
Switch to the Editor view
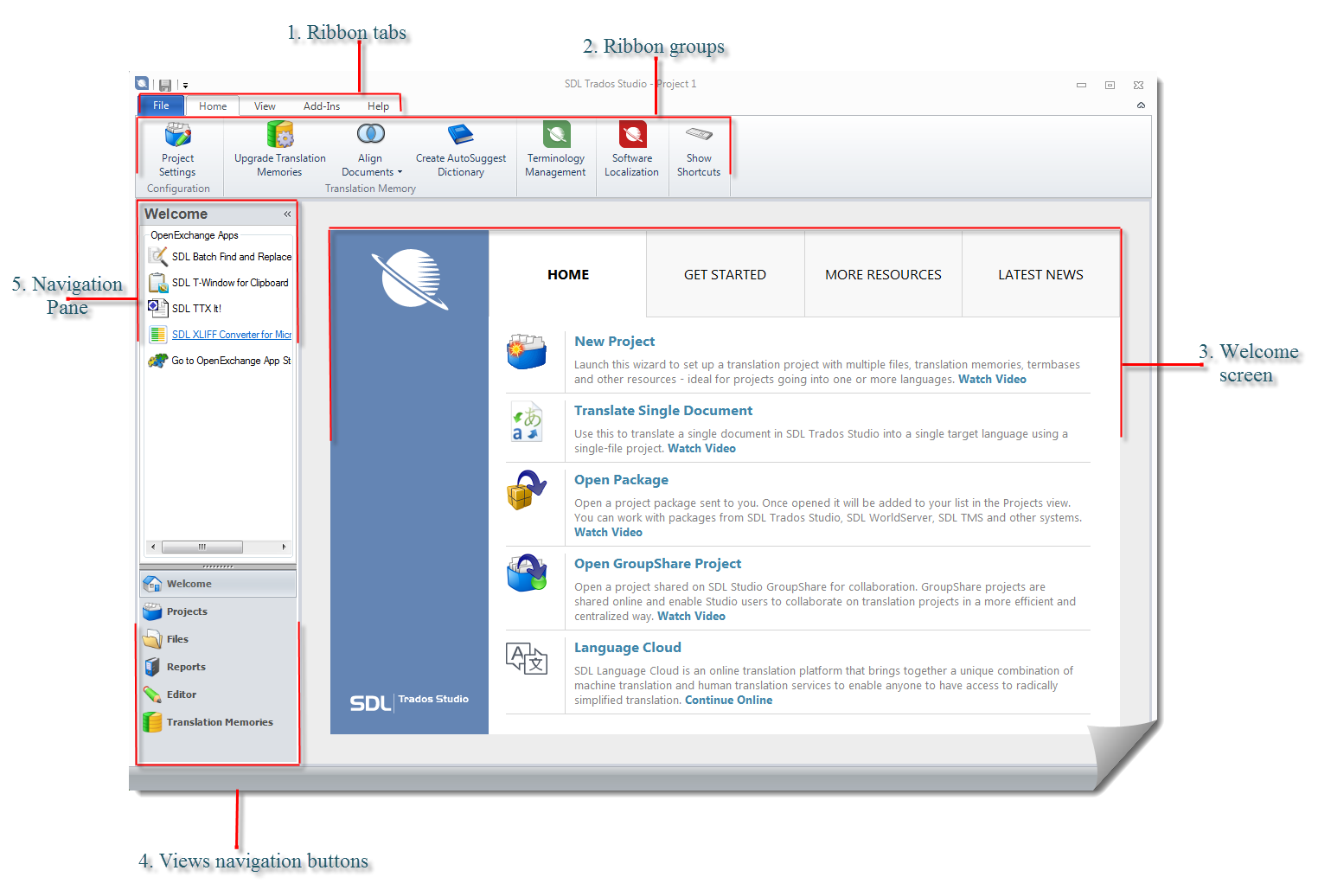coord(218,694)
